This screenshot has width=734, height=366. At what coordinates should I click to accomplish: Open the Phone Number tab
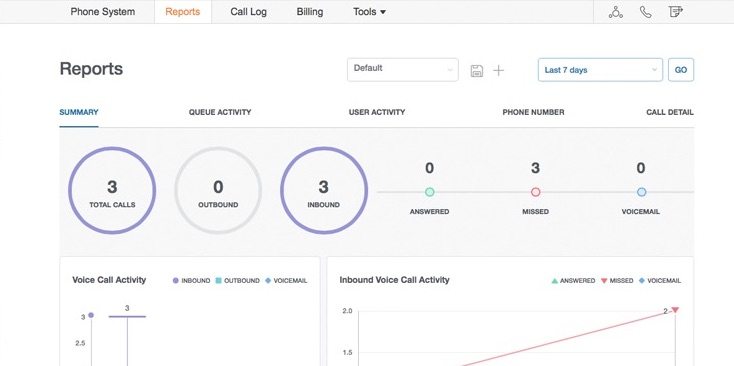[x=533, y=112]
